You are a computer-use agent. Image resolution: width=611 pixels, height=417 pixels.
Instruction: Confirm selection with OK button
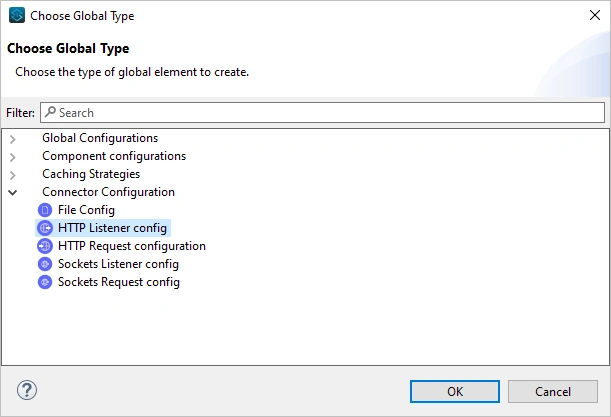pyautogui.click(x=455, y=391)
